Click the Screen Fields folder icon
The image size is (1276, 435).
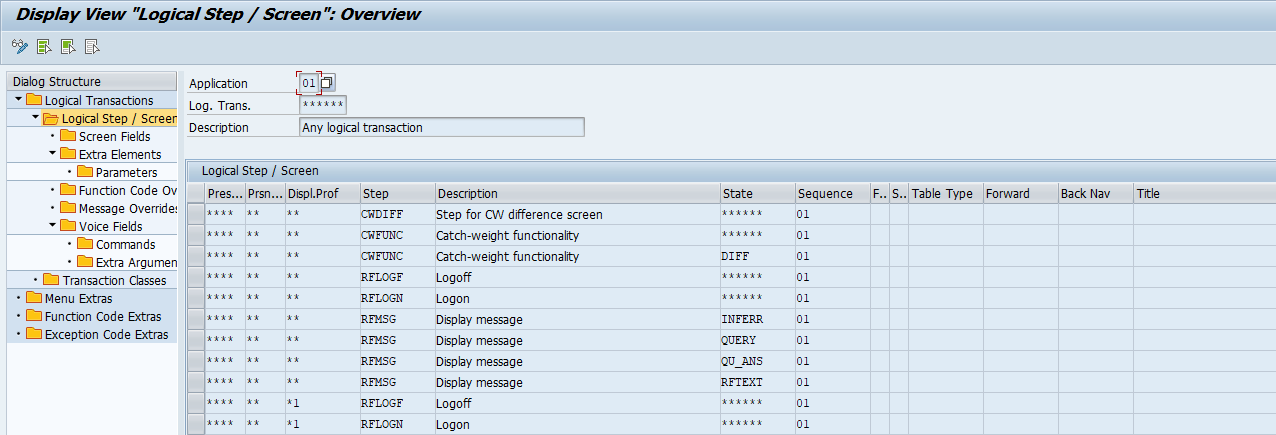click(68, 136)
